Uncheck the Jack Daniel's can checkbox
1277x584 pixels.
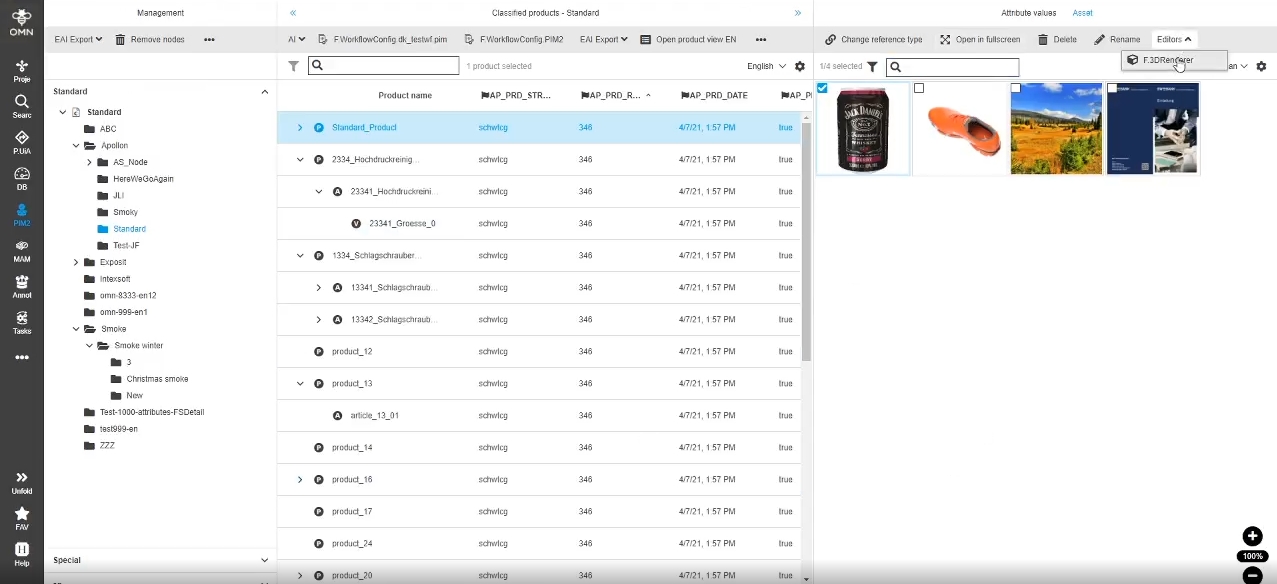pyautogui.click(x=823, y=89)
